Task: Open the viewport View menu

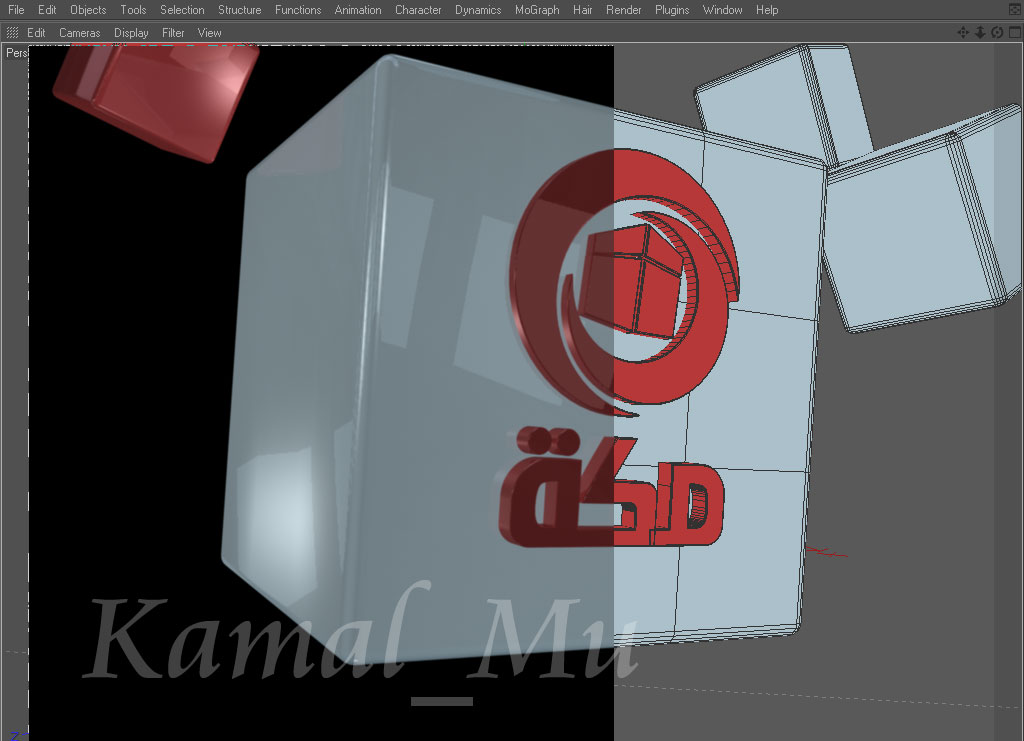Action: (210, 33)
